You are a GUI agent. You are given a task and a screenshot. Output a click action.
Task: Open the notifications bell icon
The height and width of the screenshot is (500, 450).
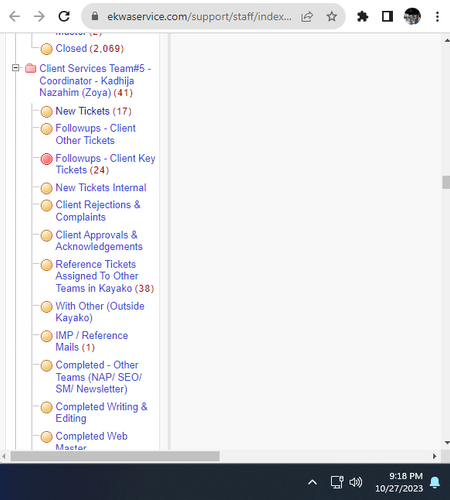(x=435, y=482)
